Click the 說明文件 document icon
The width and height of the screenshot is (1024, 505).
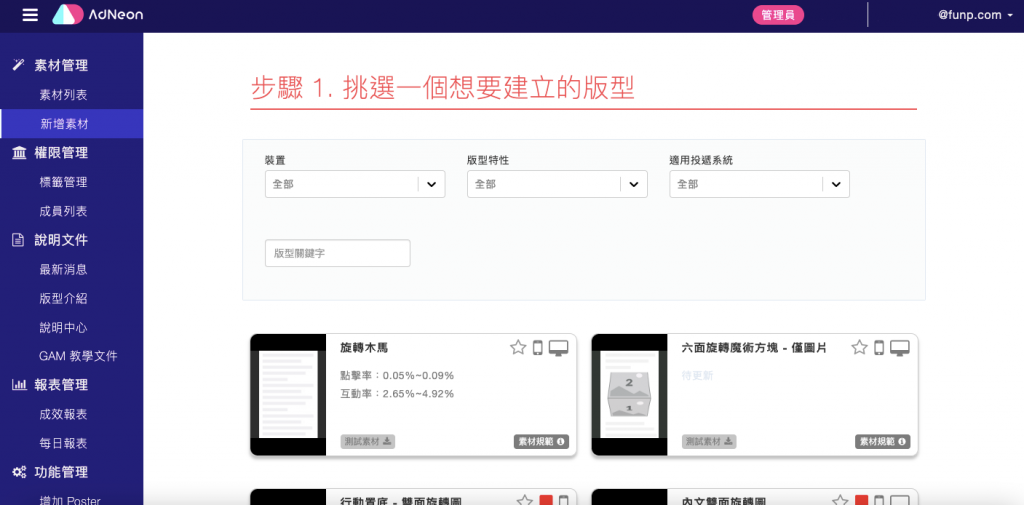pos(19,240)
